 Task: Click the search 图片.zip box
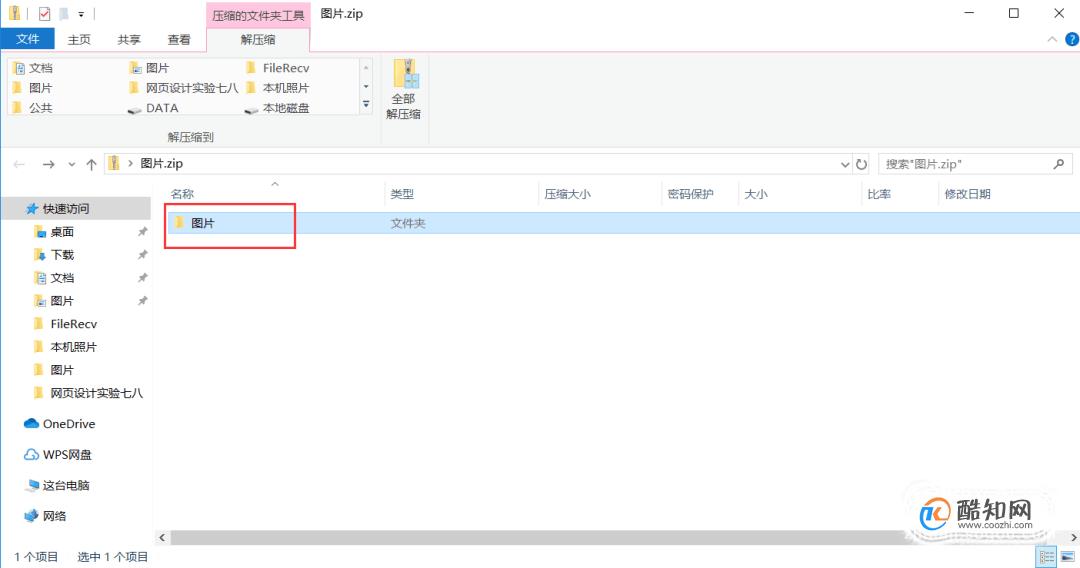975,164
